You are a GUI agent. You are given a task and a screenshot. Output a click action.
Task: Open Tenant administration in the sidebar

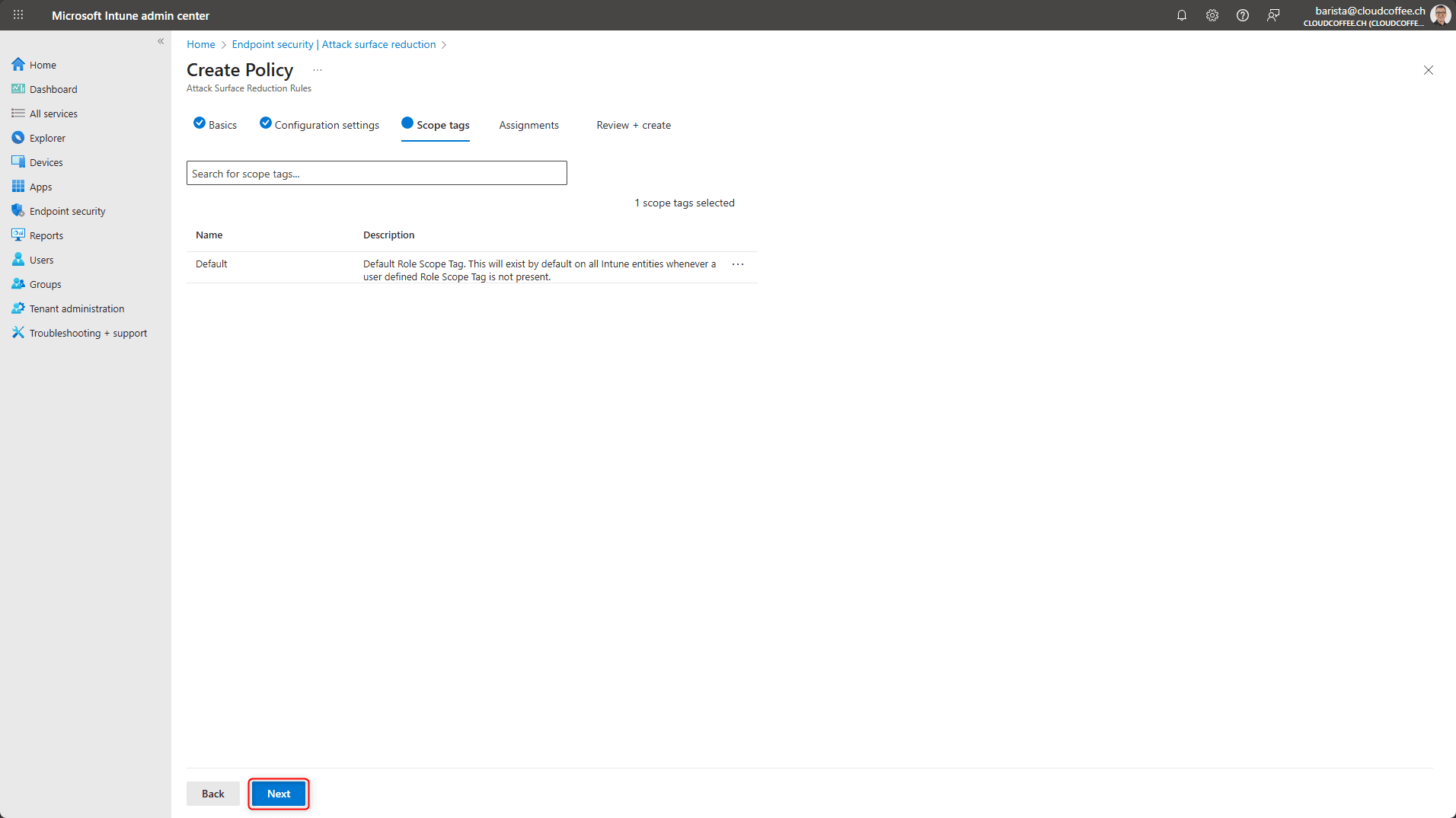tap(76, 308)
